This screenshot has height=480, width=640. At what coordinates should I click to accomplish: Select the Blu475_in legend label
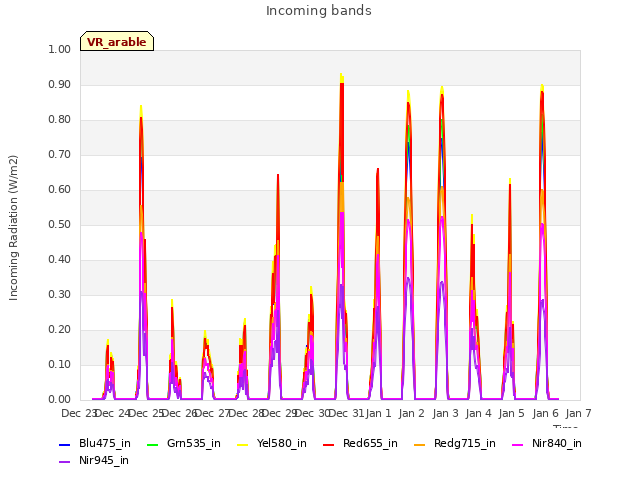(x=105, y=444)
